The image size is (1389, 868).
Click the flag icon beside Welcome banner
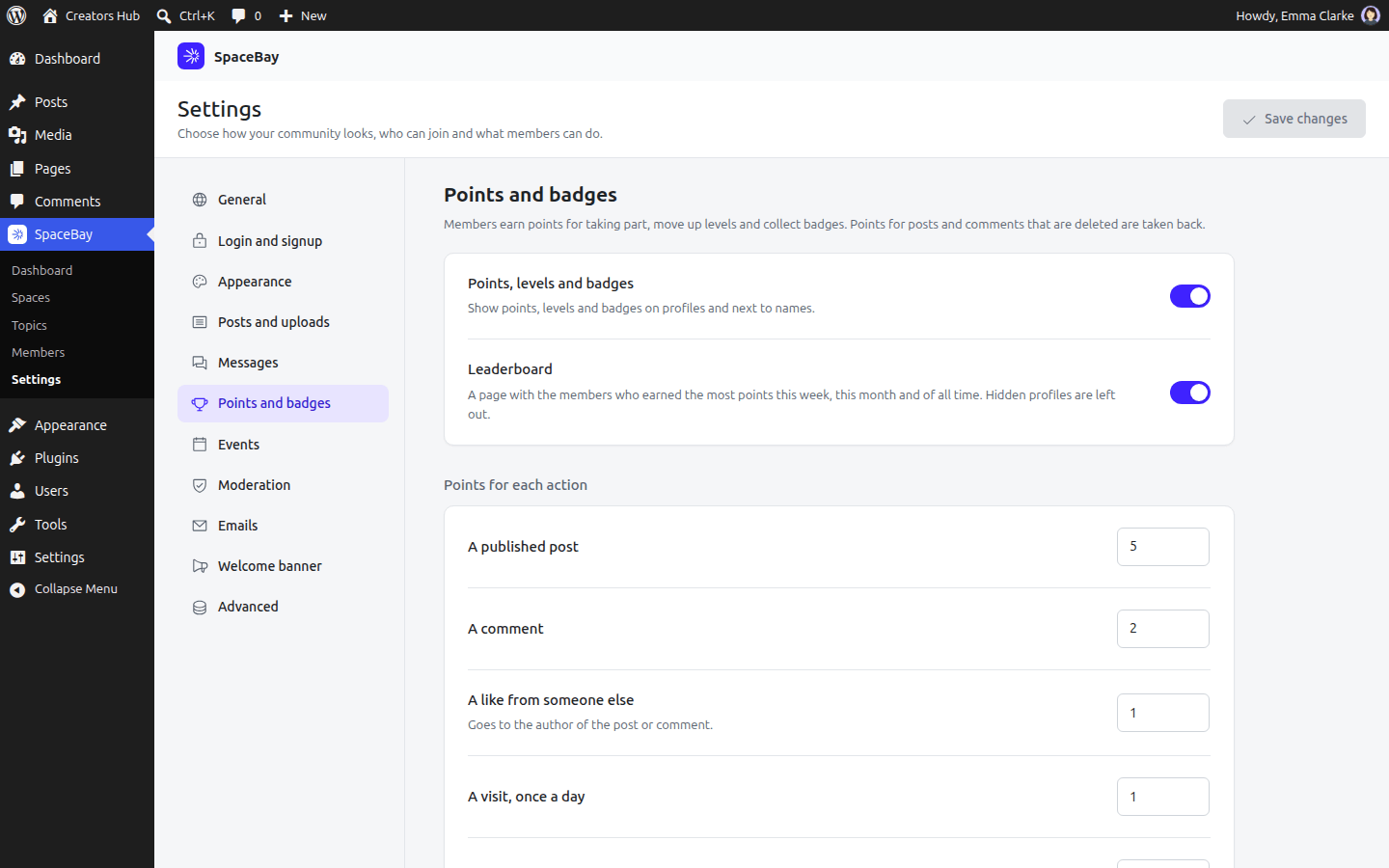click(200, 566)
